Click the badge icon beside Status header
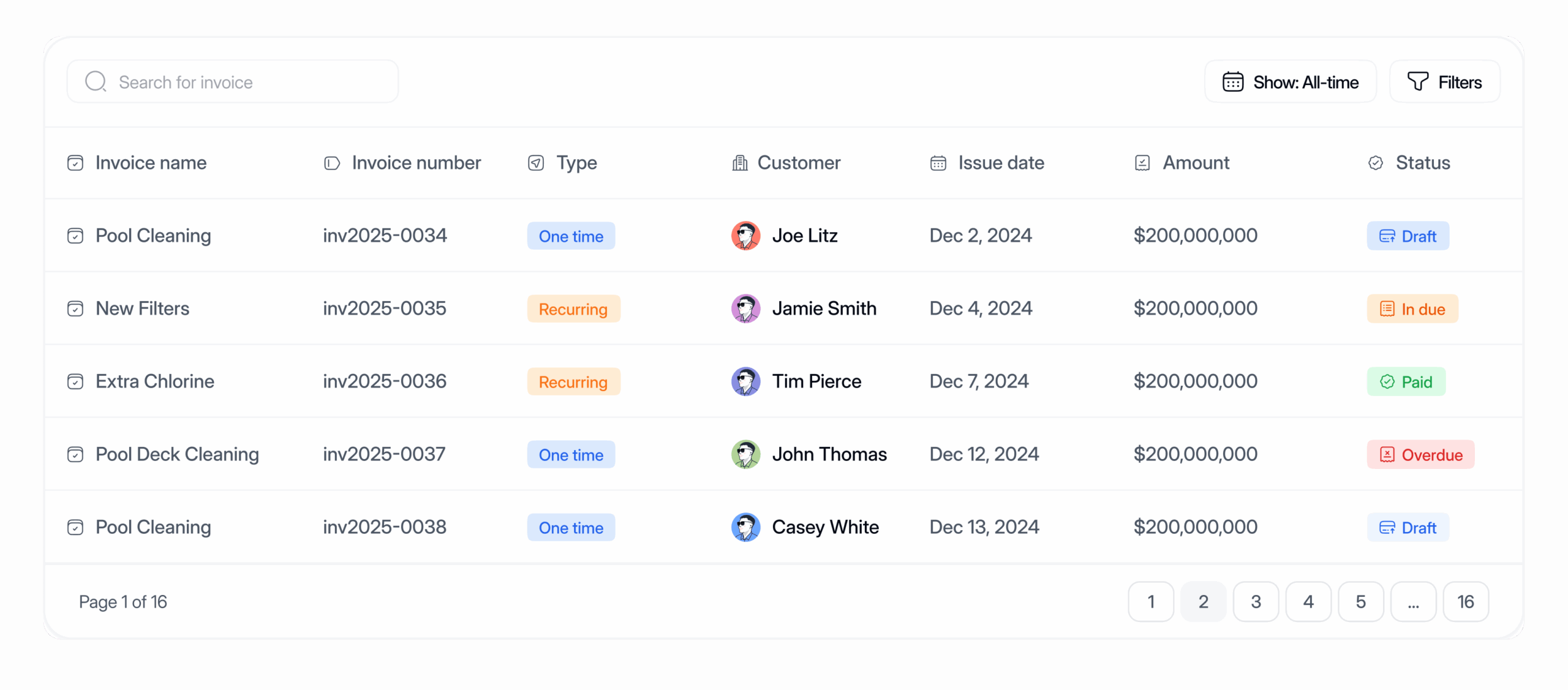Image resolution: width=1568 pixels, height=690 pixels. click(x=1376, y=163)
